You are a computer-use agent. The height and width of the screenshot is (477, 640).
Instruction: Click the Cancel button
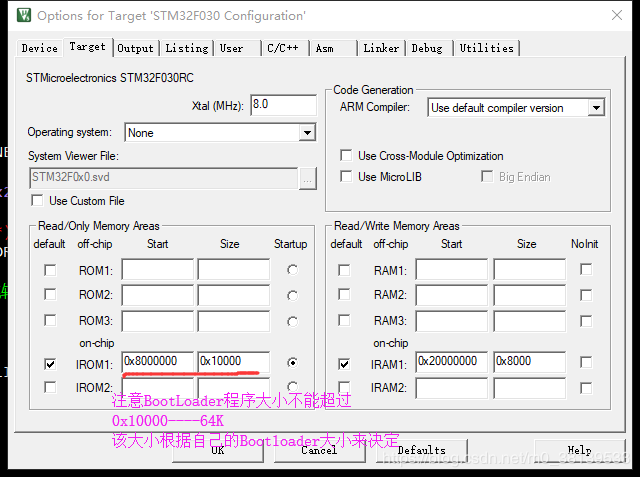[x=320, y=450]
